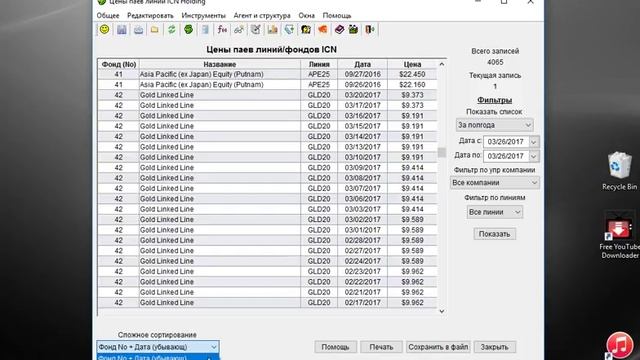Click the GLD20 cell in the 02/17/2017 row

click(319, 303)
